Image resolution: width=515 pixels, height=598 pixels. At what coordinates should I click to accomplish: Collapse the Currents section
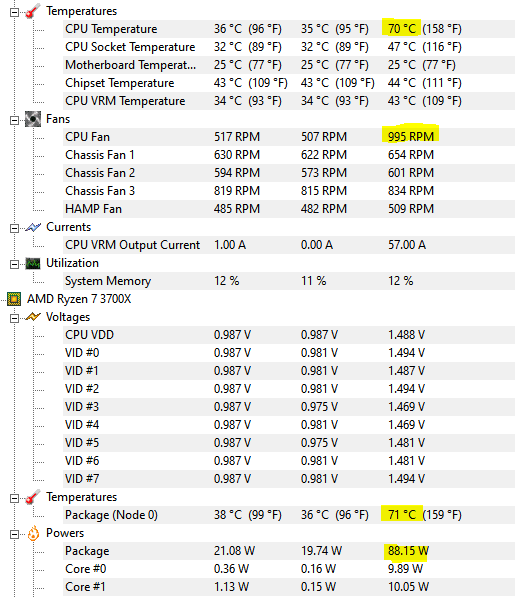(14, 229)
